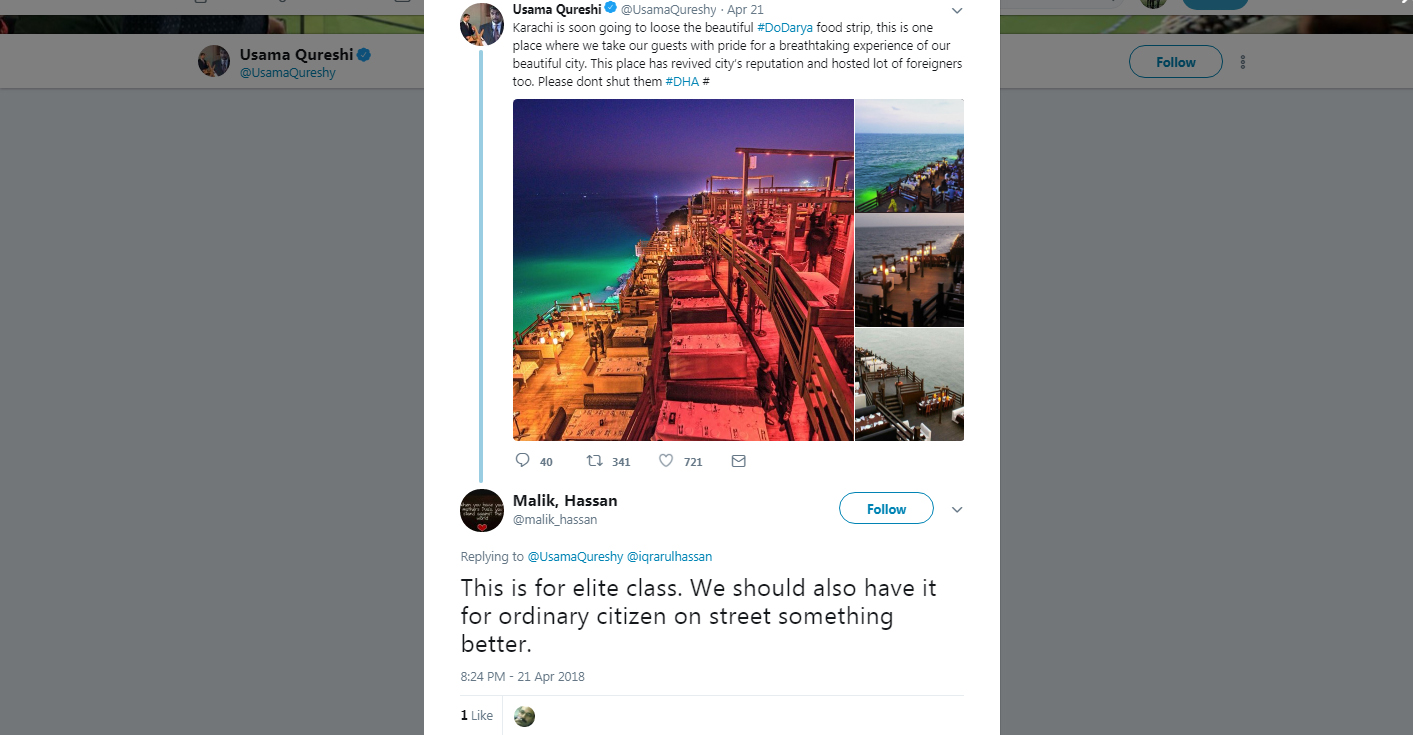Retweet the DoDarya food strip tweet

(x=595, y=461)
